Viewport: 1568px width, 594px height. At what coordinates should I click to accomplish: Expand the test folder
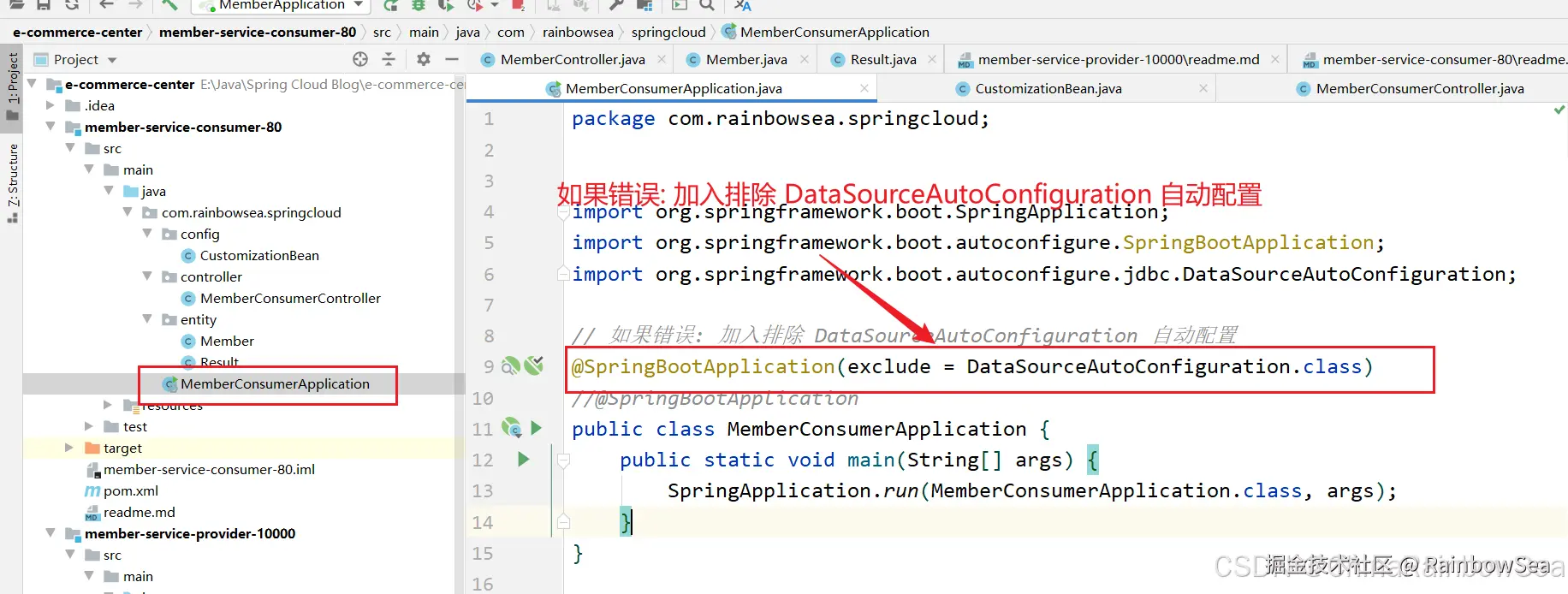89,426
